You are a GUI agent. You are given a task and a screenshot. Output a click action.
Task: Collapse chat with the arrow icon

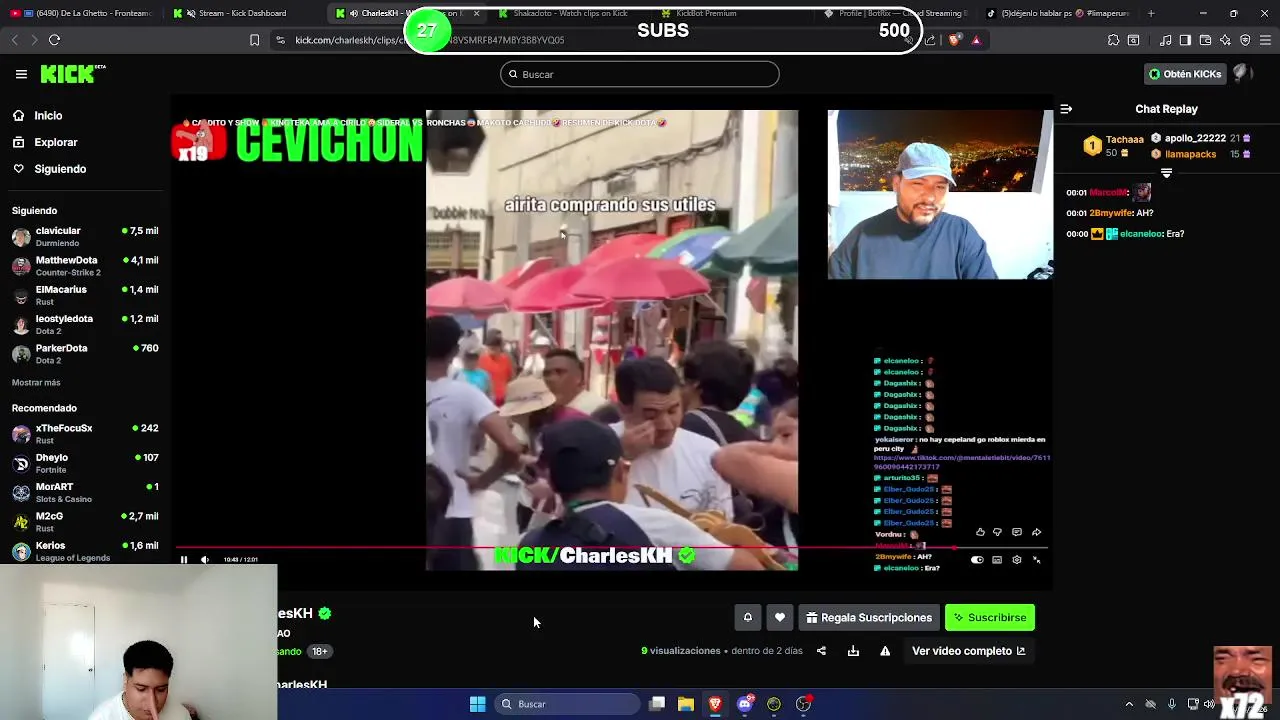coord(1066,109)
